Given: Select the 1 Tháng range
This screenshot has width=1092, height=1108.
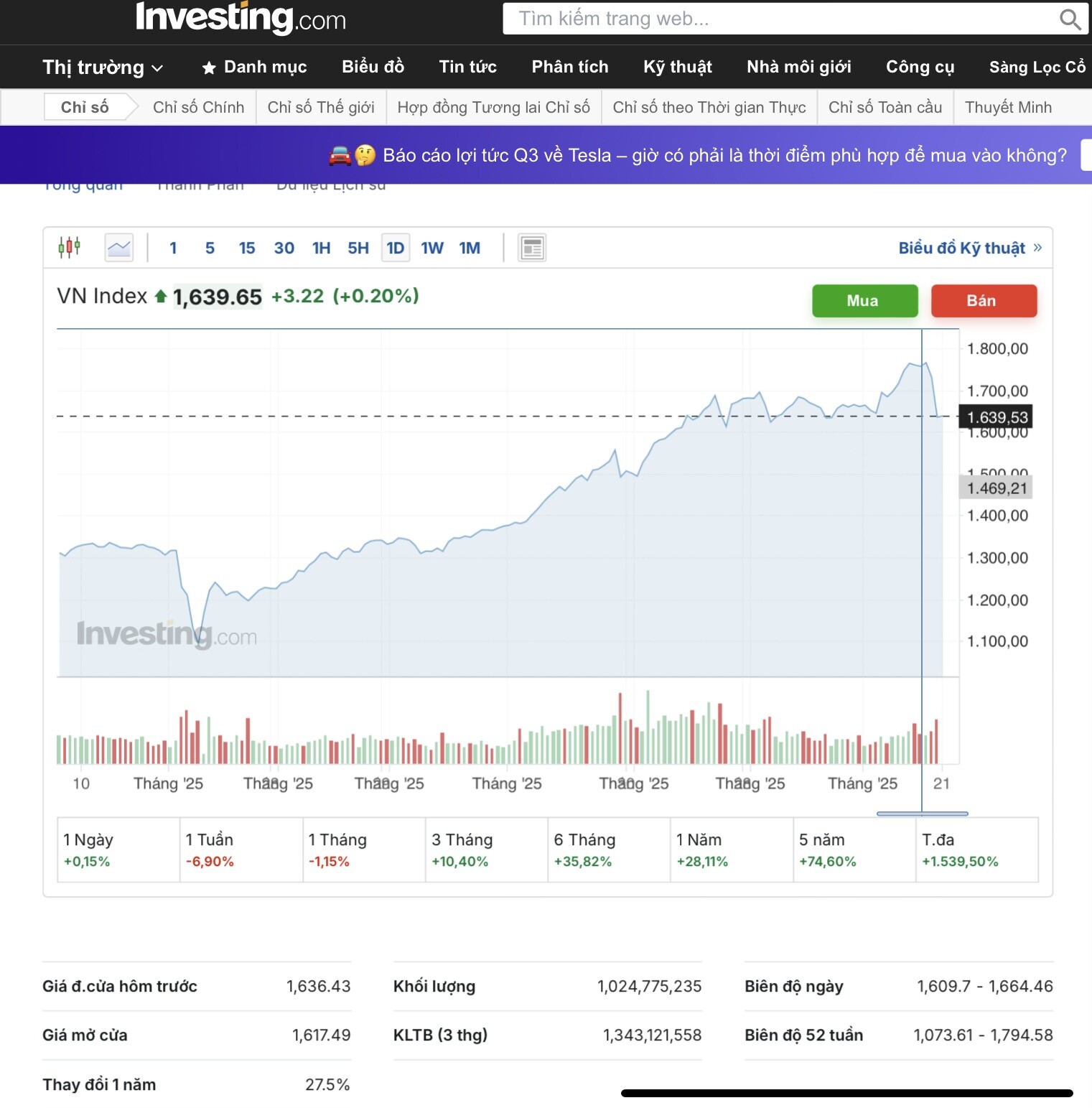Looking at the screenshot, I should pyautogui.click(x=364, y=849).
